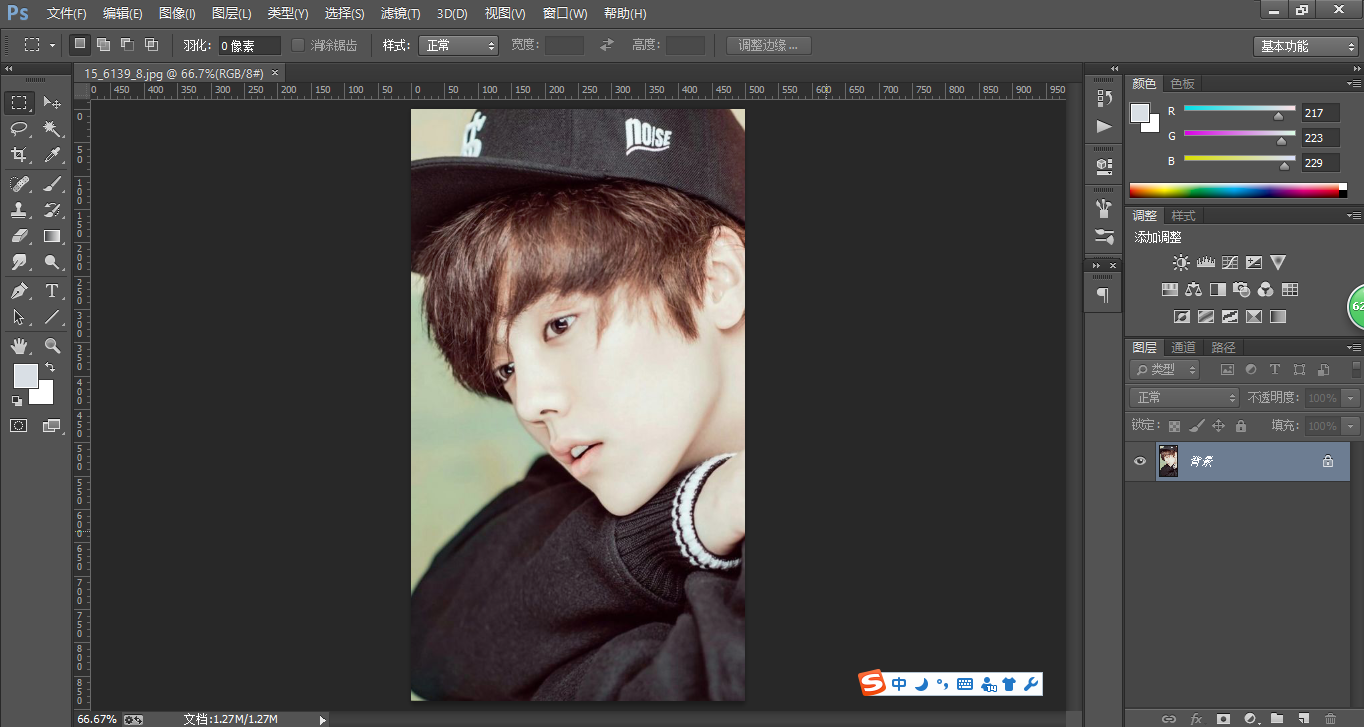1364x727 pixels.
Task: Open the Style dropdown set to 正常
Action: click(458, 46)
